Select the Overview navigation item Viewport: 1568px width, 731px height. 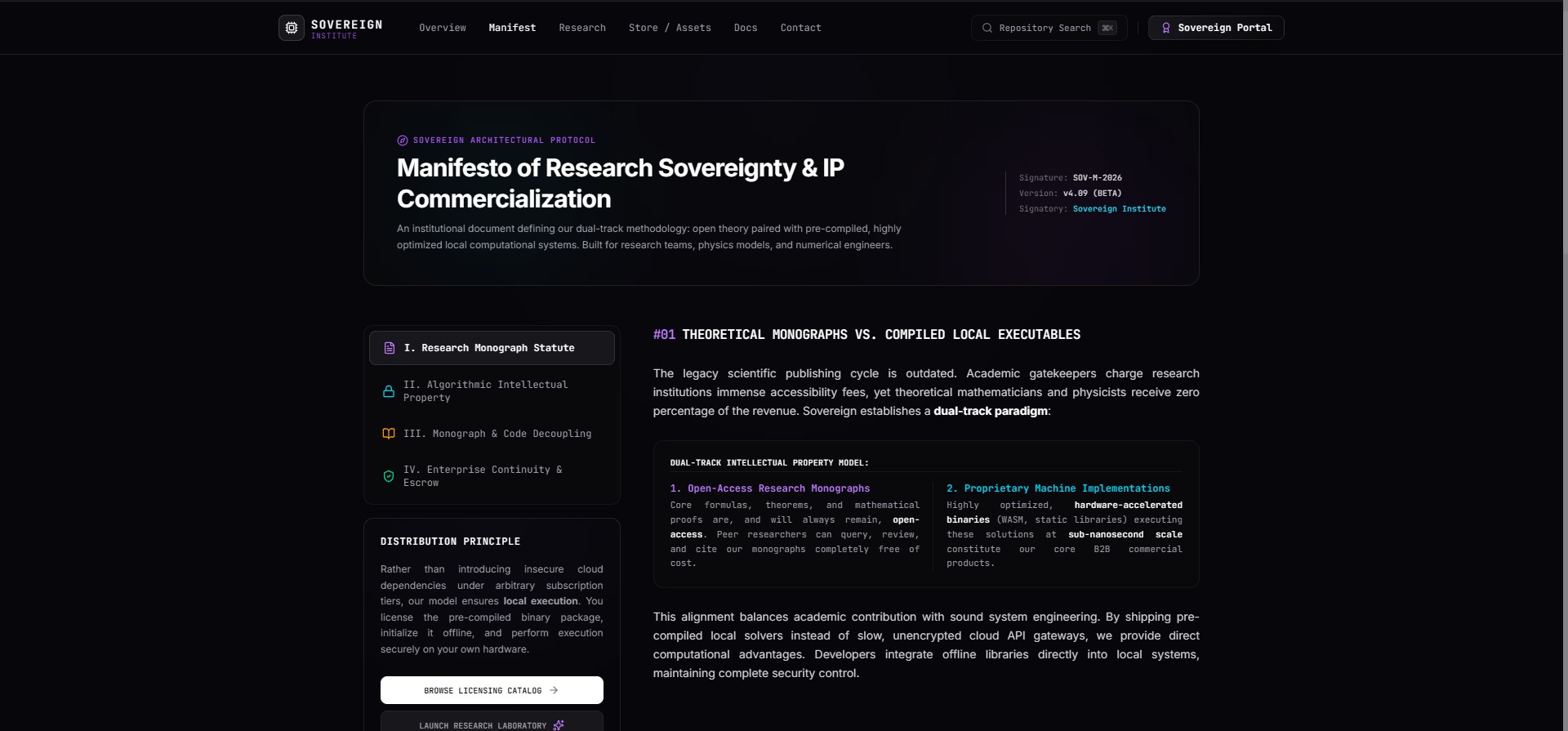pos(443,28)
